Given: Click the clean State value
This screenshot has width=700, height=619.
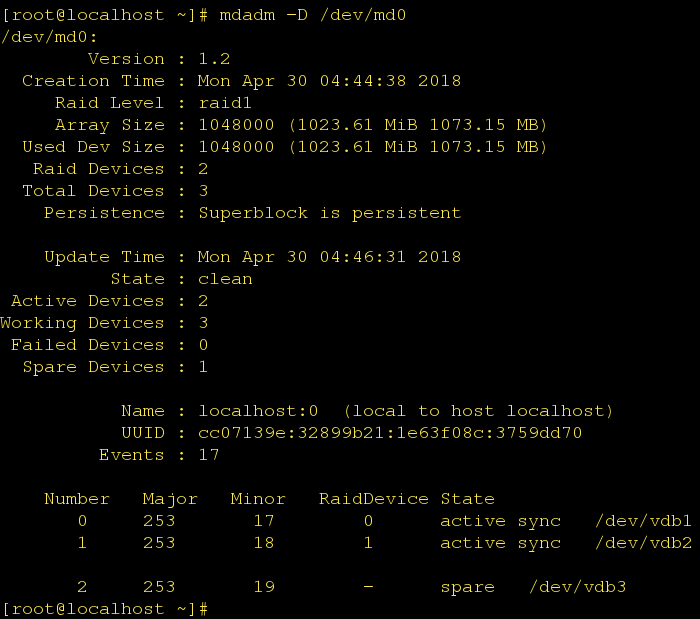Looking at the screenshot, I should tap(225, 279).
